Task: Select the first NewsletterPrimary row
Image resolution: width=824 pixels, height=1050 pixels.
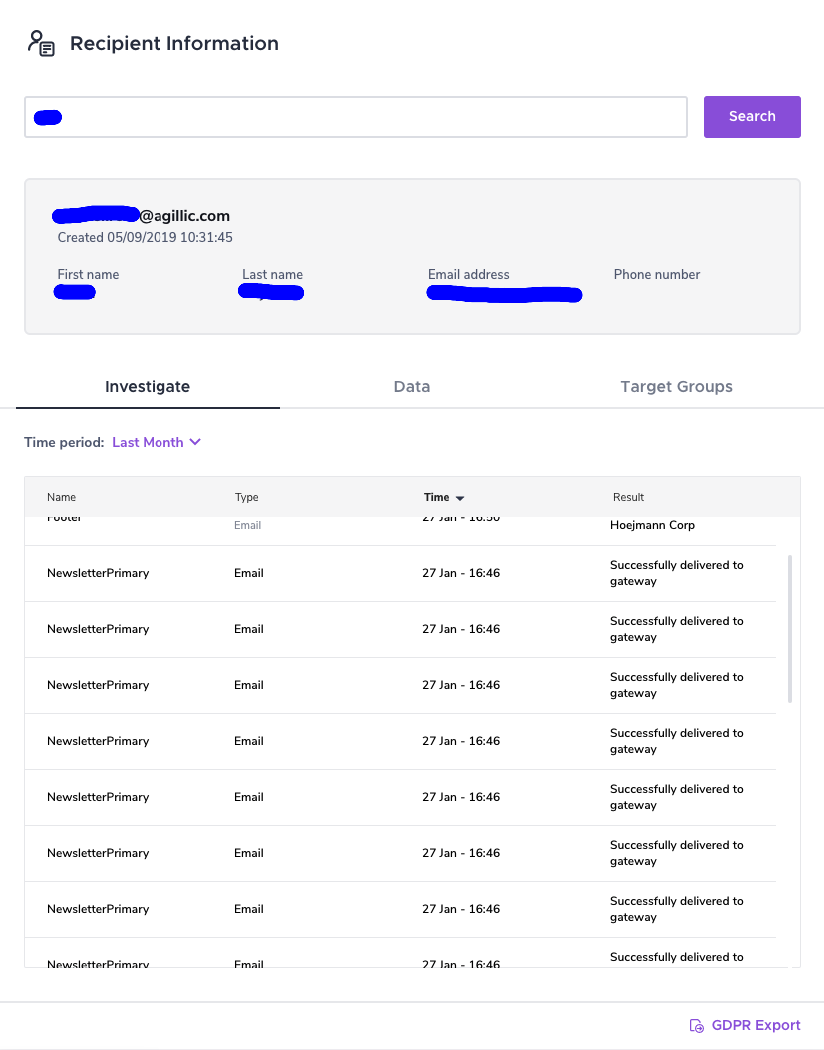Action: point(98,573)
